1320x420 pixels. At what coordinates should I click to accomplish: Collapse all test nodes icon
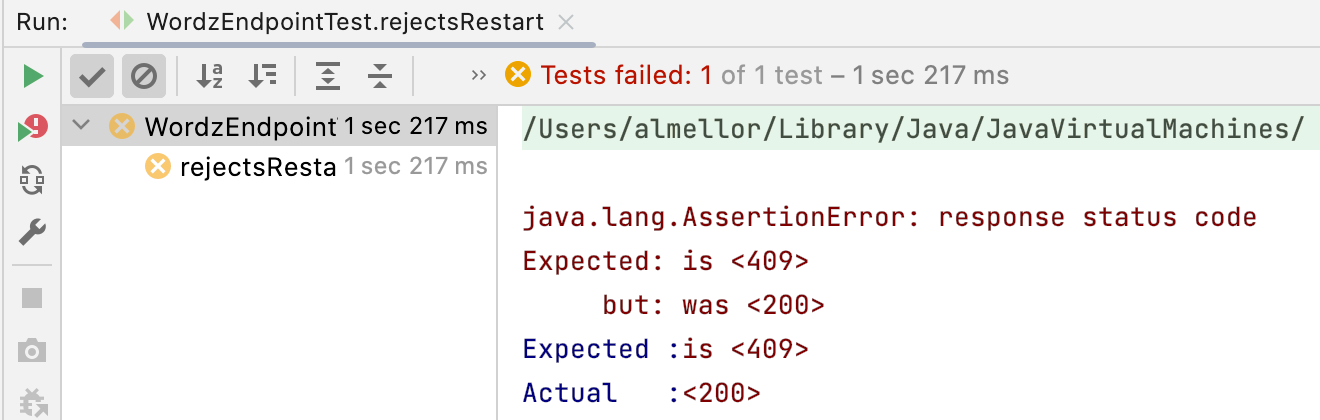(379, 75)
